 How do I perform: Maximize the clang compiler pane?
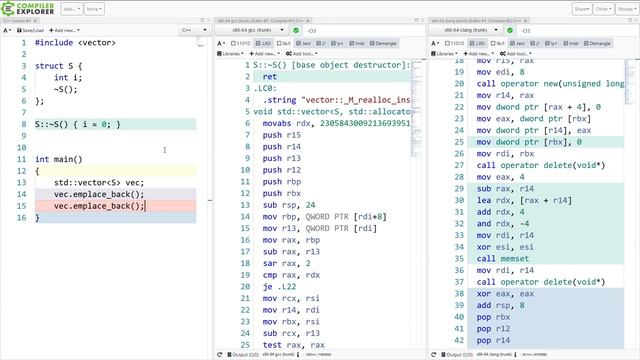point(630,20)
